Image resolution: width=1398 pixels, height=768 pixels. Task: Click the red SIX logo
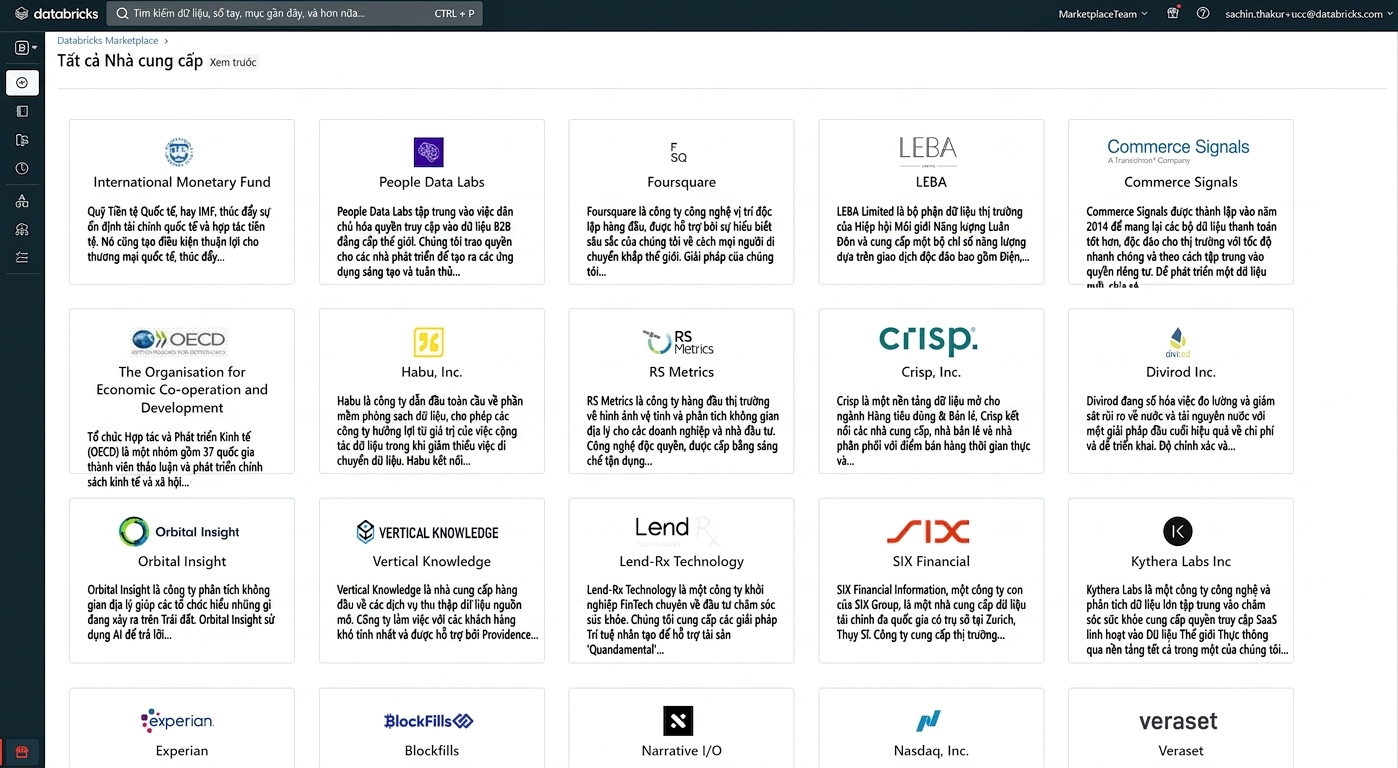928,531
